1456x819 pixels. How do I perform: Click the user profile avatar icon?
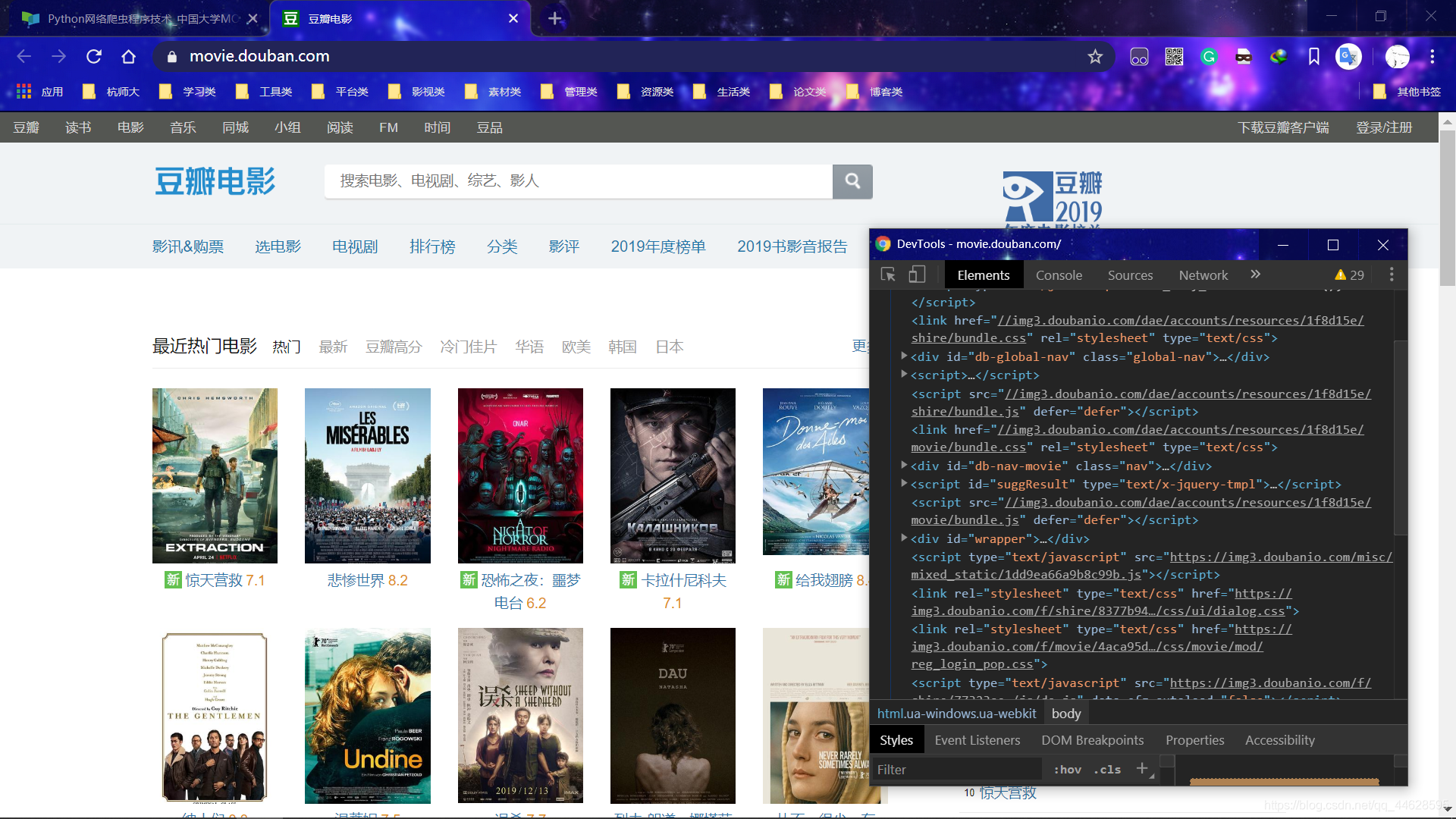(1397, 56)
